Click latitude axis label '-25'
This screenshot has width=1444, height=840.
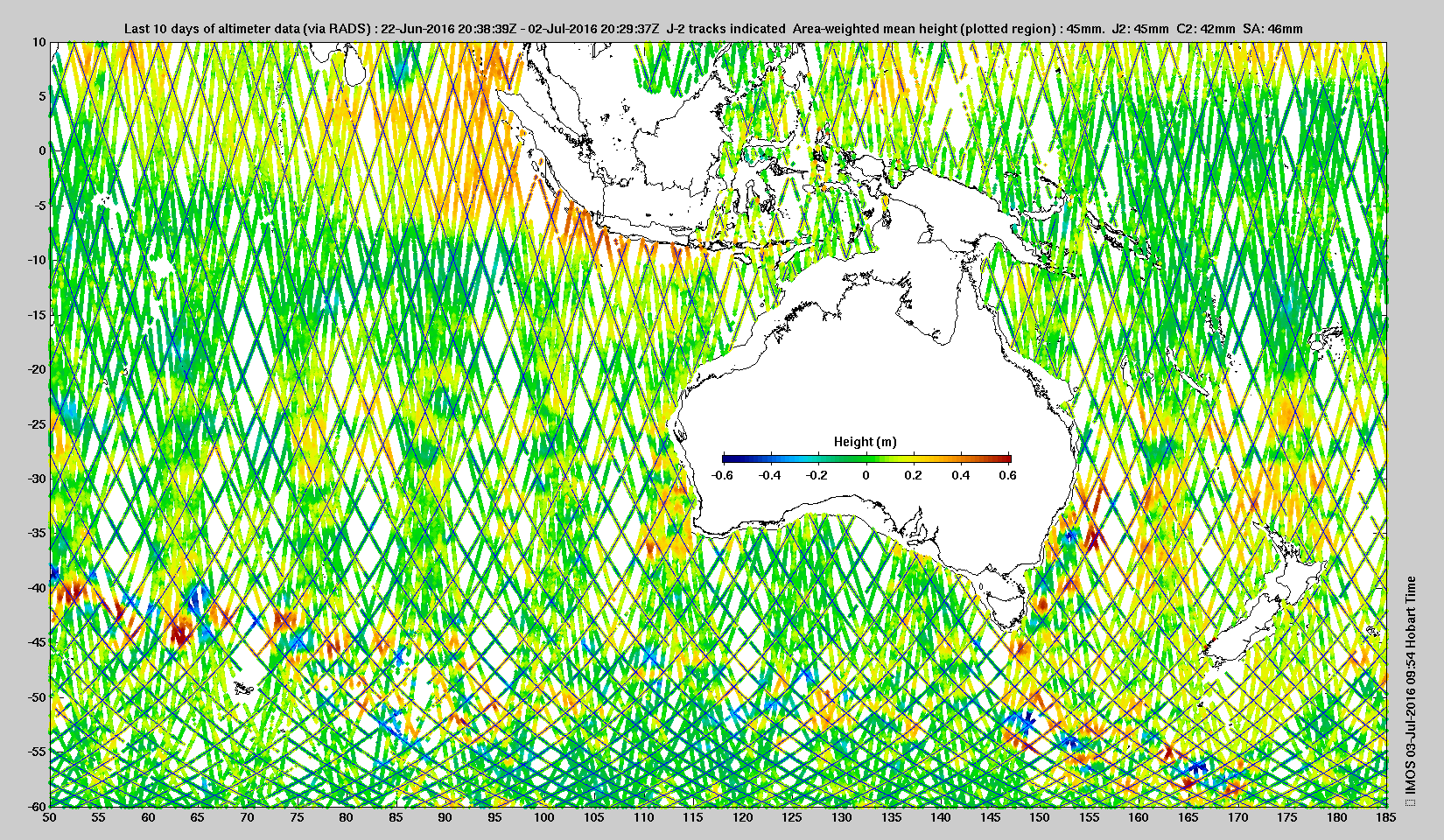click(x=37, y=424)
